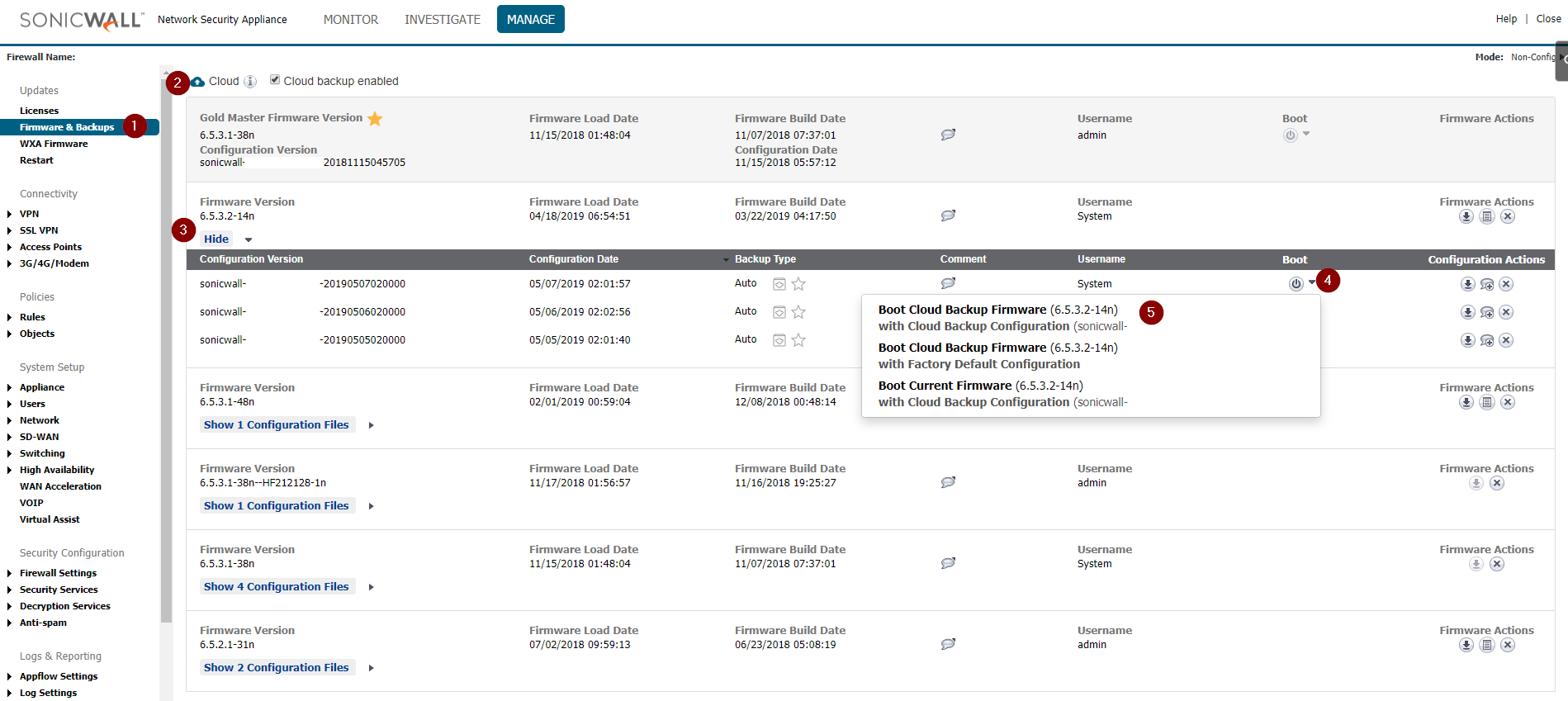Download firmware 6.5.3.2-14n

pos(1466,216)
